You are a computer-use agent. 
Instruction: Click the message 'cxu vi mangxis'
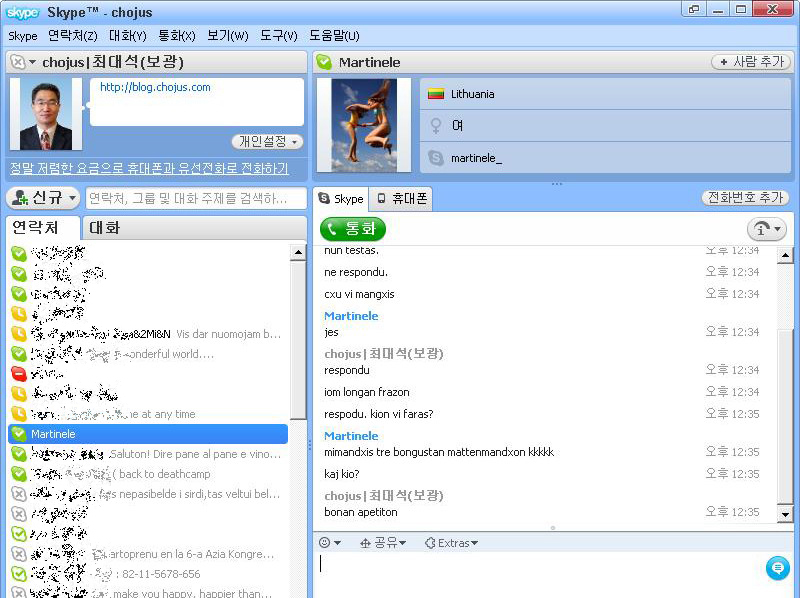pos(359,294)
